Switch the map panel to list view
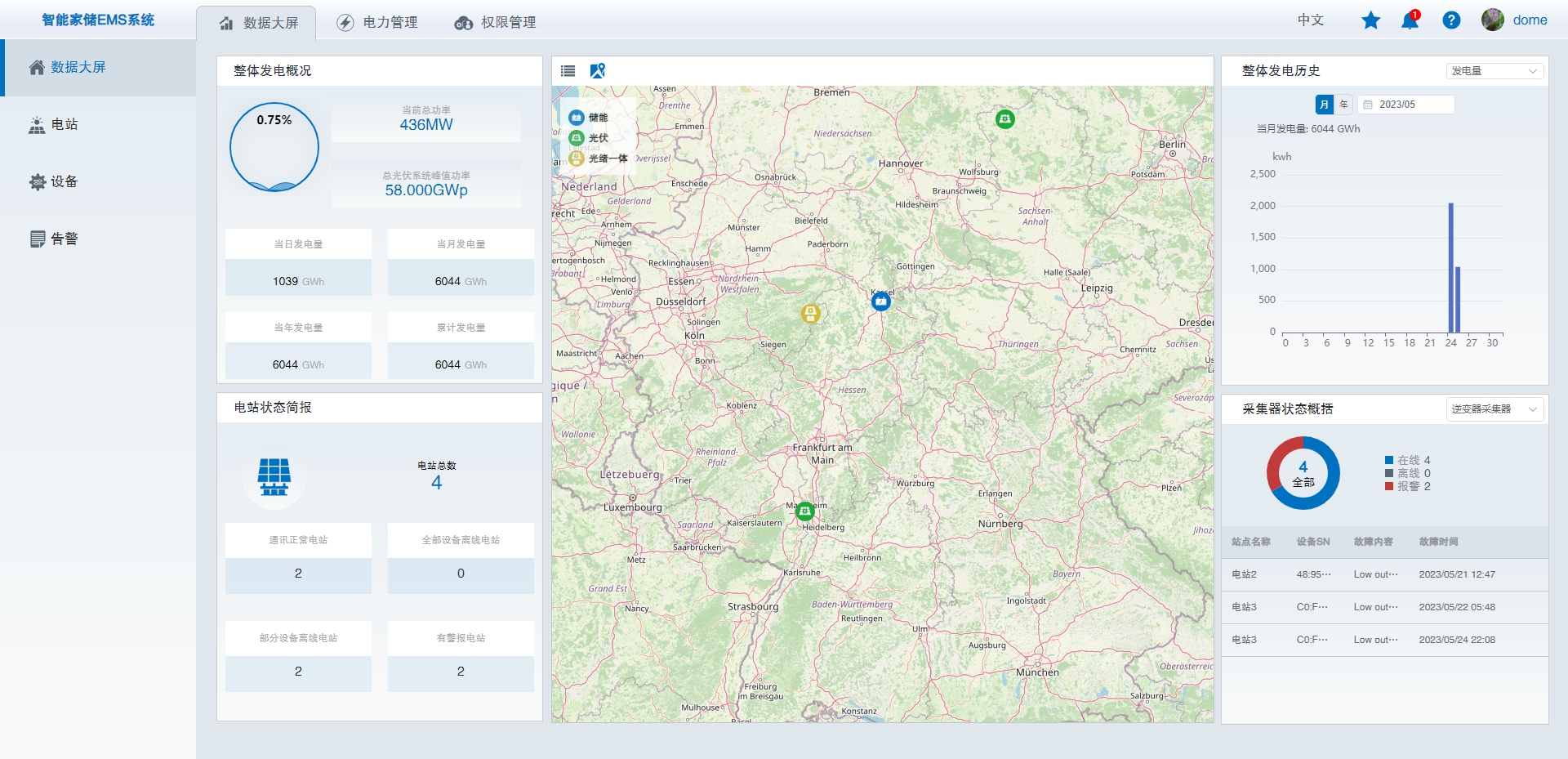The image size is (1568, 759). click(x=568, y=71)
